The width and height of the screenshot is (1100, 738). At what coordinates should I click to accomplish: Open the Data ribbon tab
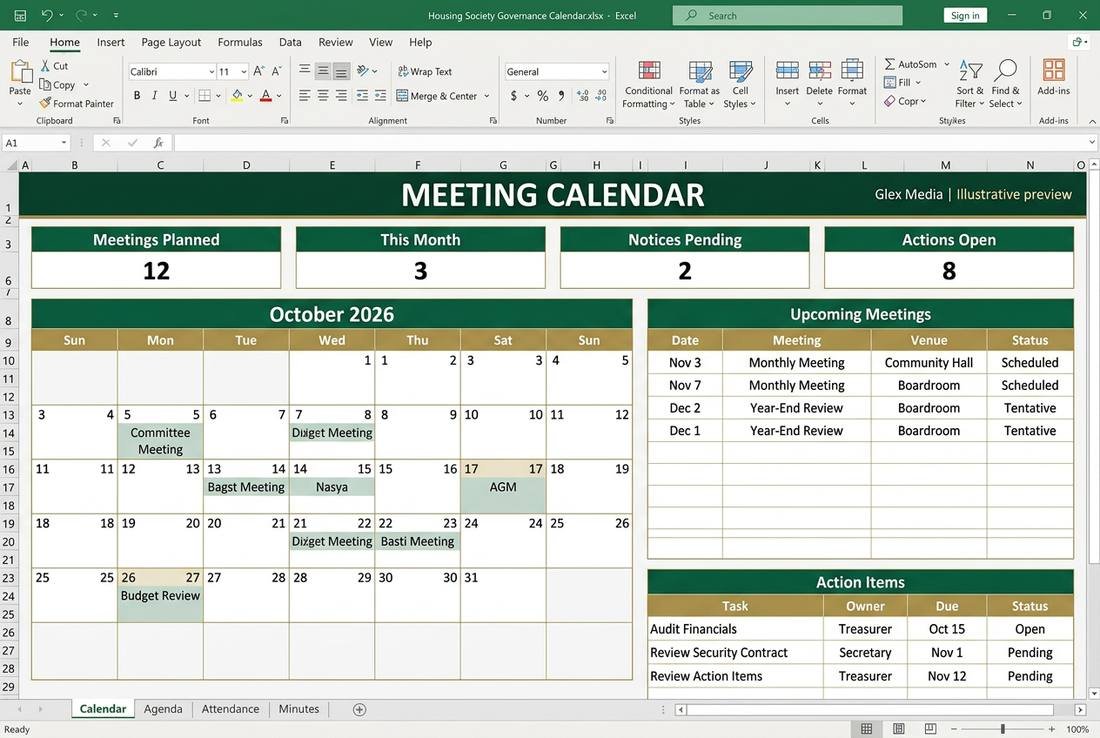[x=290, y=42]
